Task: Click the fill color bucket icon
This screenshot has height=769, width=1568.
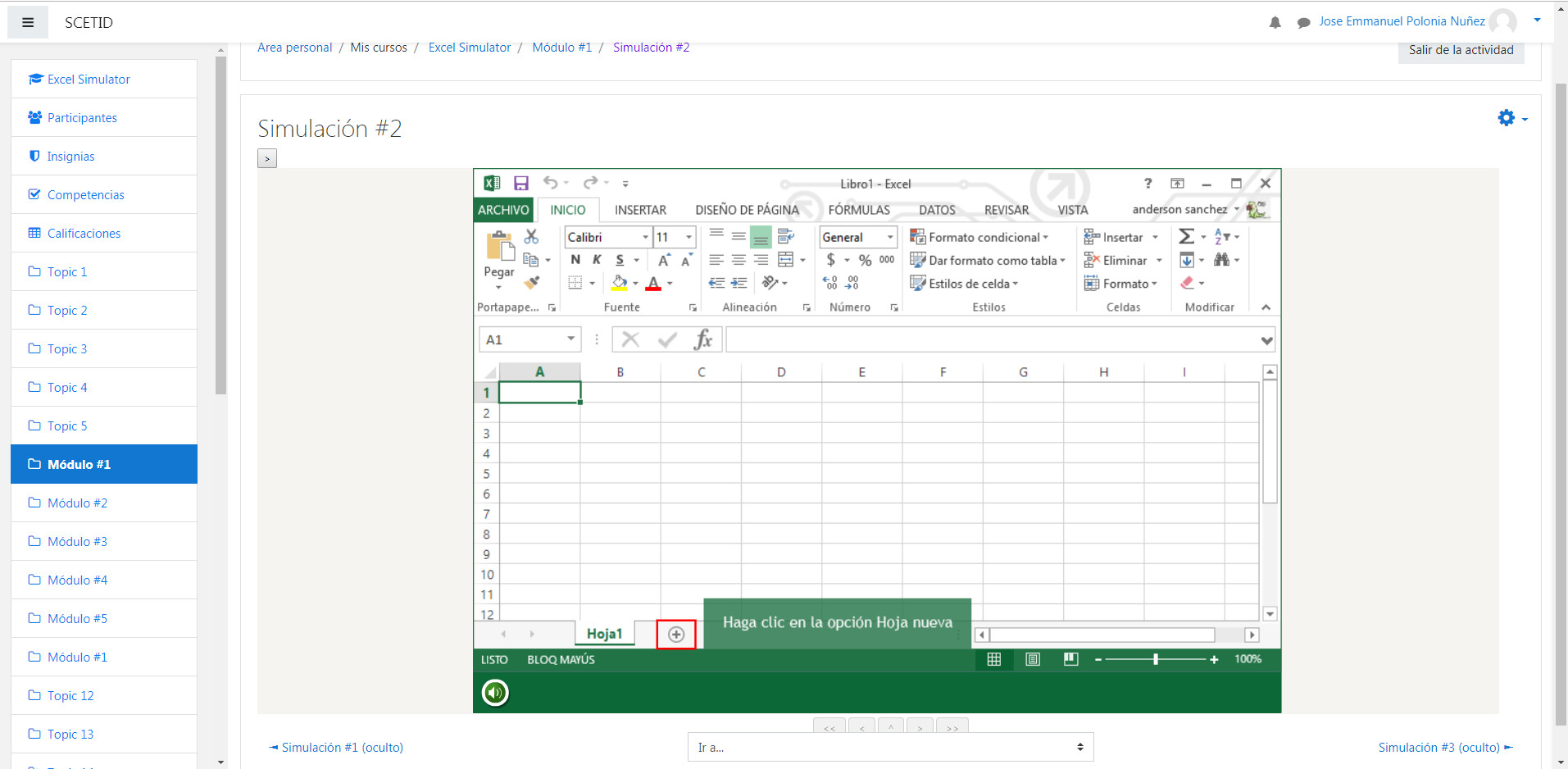Action: (x=620, y=283)
